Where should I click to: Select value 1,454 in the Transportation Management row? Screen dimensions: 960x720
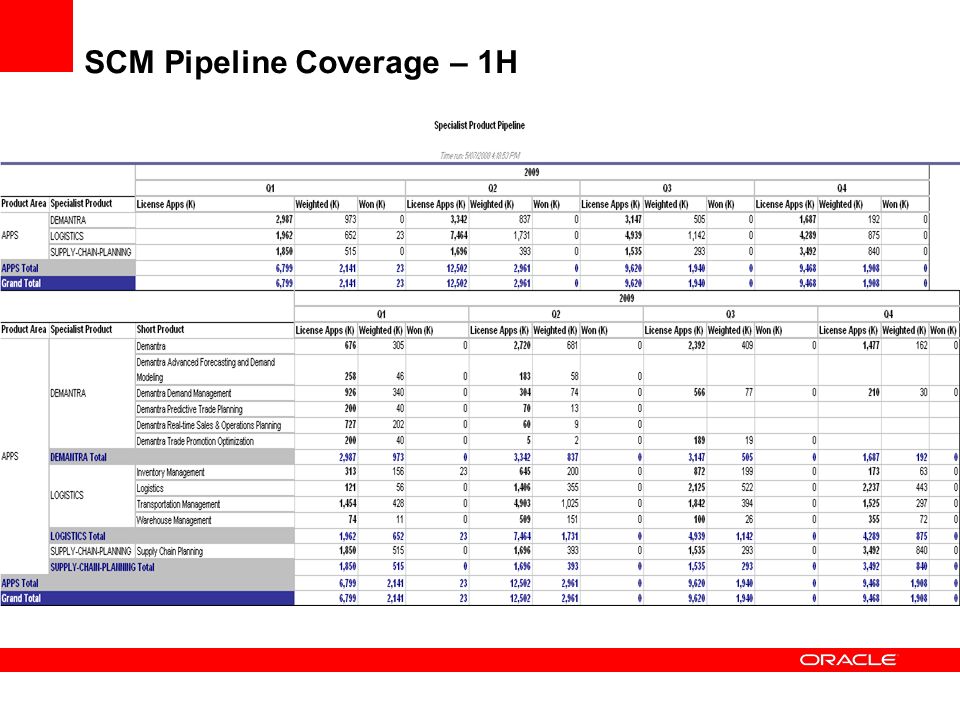(x=347, y=503)
